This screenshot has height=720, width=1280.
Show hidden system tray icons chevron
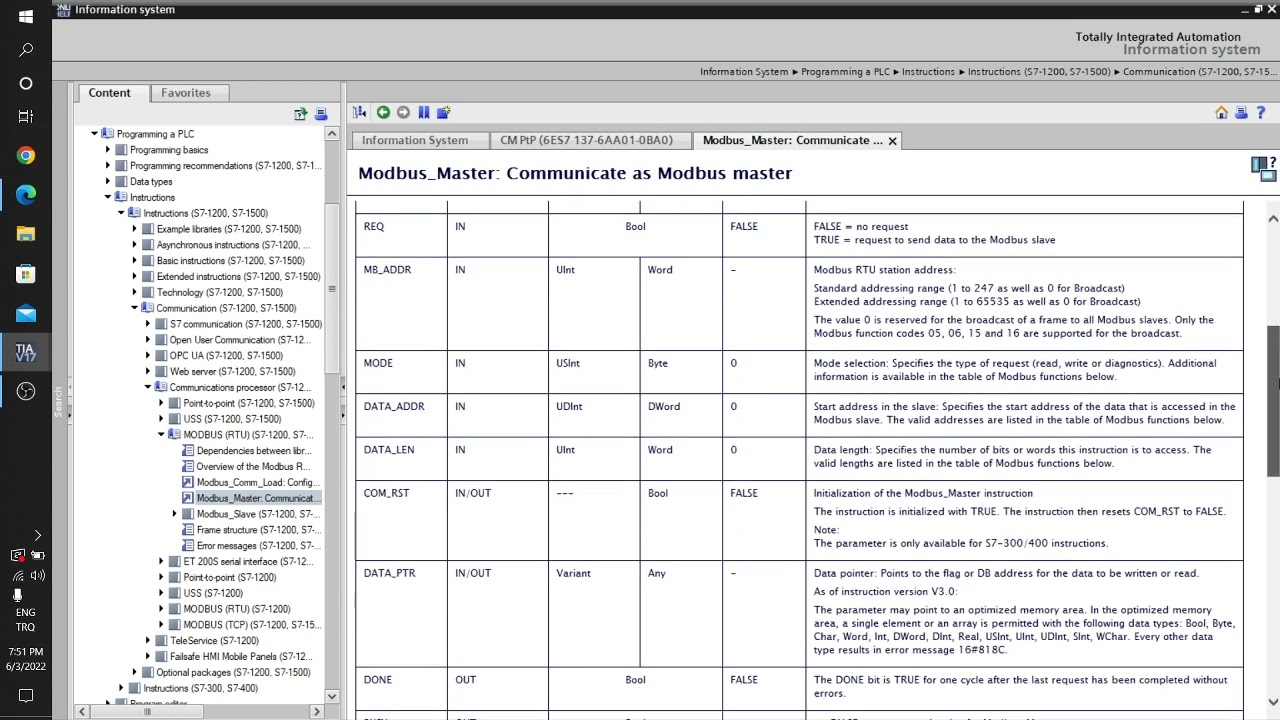[37, 536]
